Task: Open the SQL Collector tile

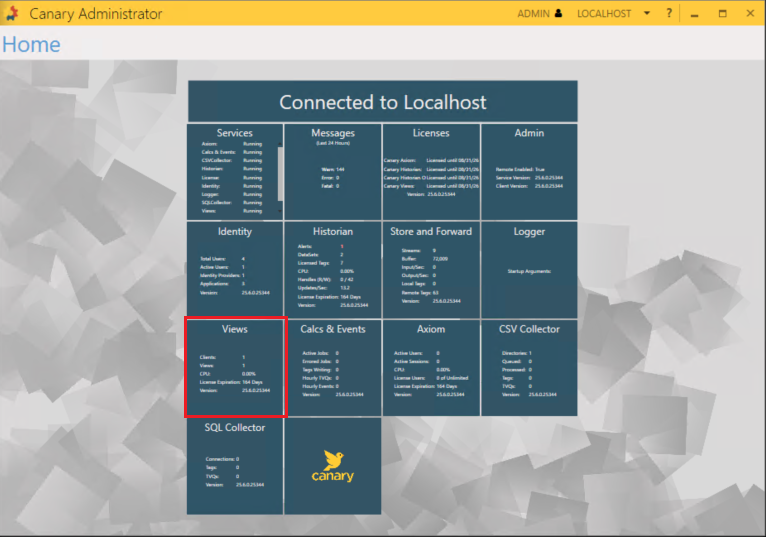Action: click(x=234, y=466)
